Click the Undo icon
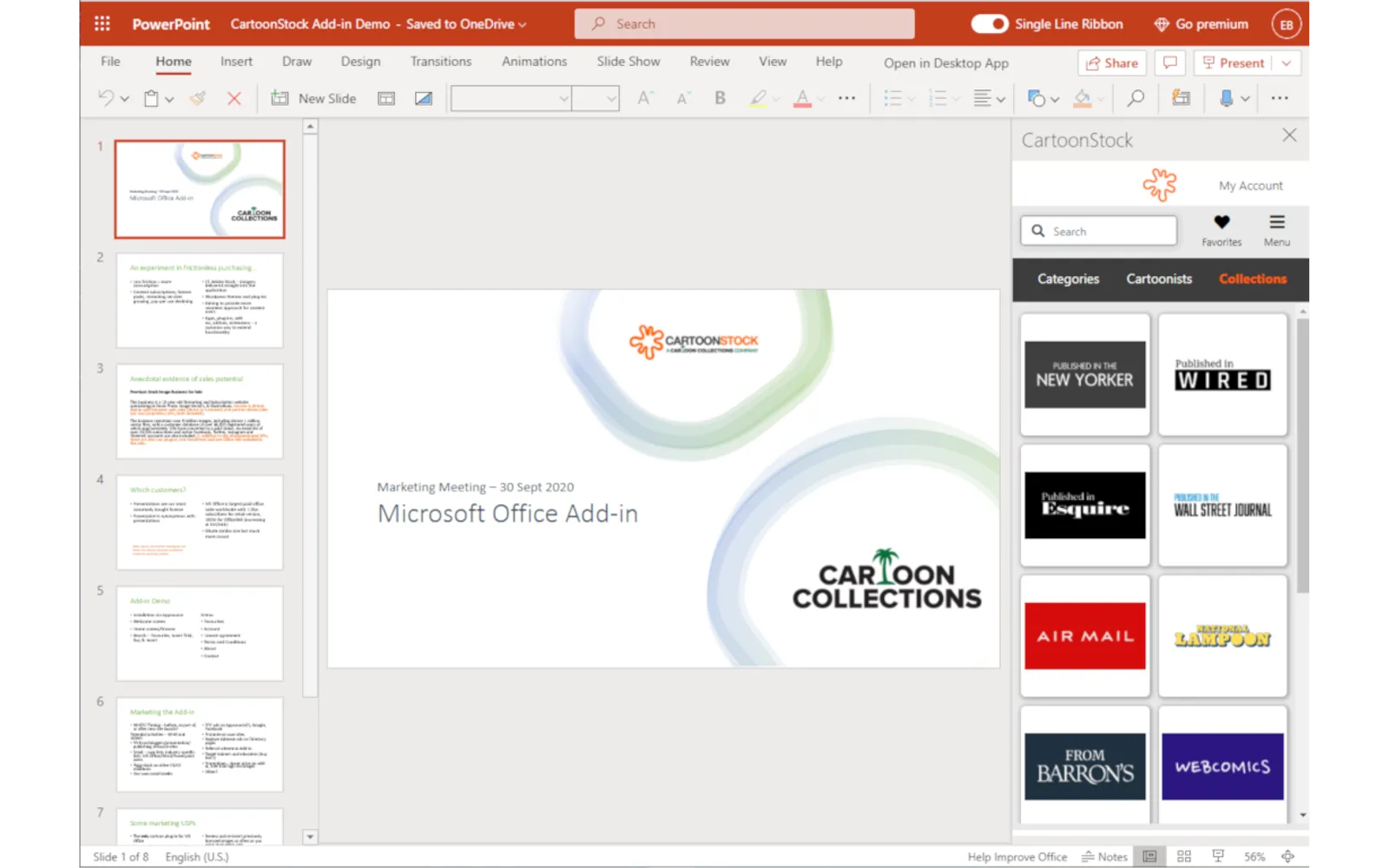 point(106,98)
